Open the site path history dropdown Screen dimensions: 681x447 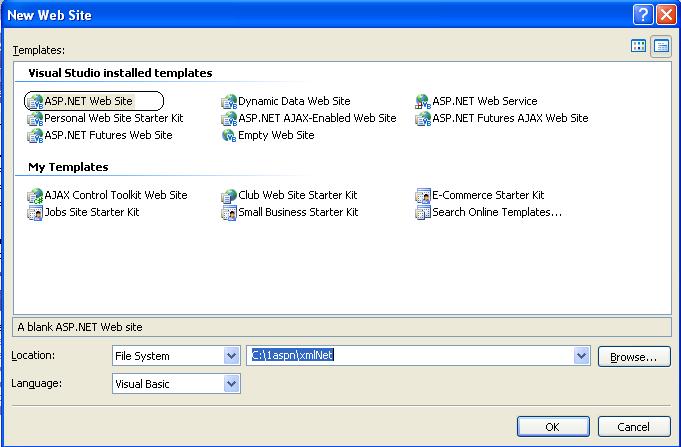click(581, 356)
